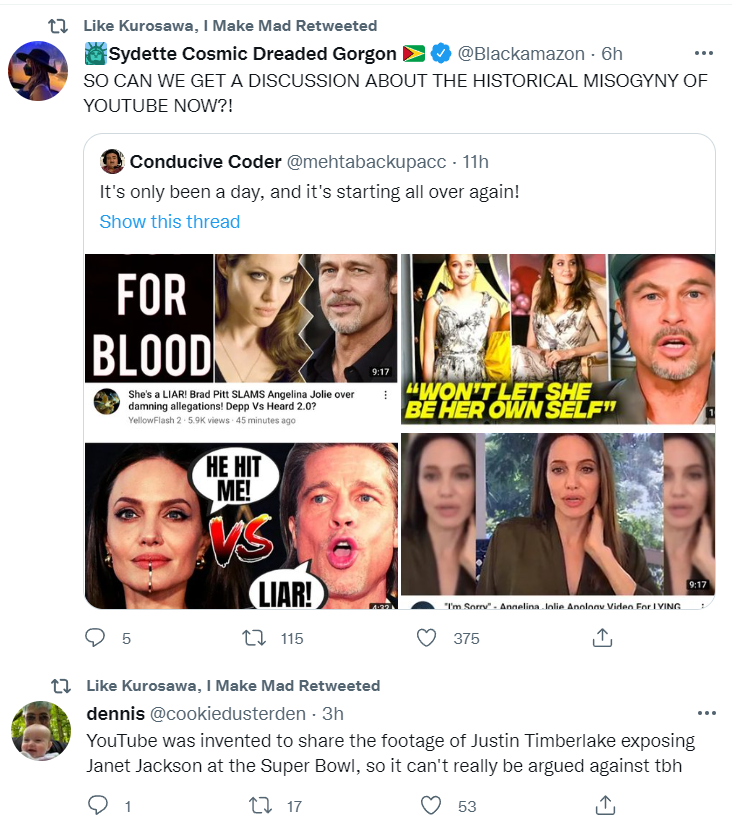The image size is (732, 835).
Task: Open more options on Sydette's tweet
Action: pos(706,51)
